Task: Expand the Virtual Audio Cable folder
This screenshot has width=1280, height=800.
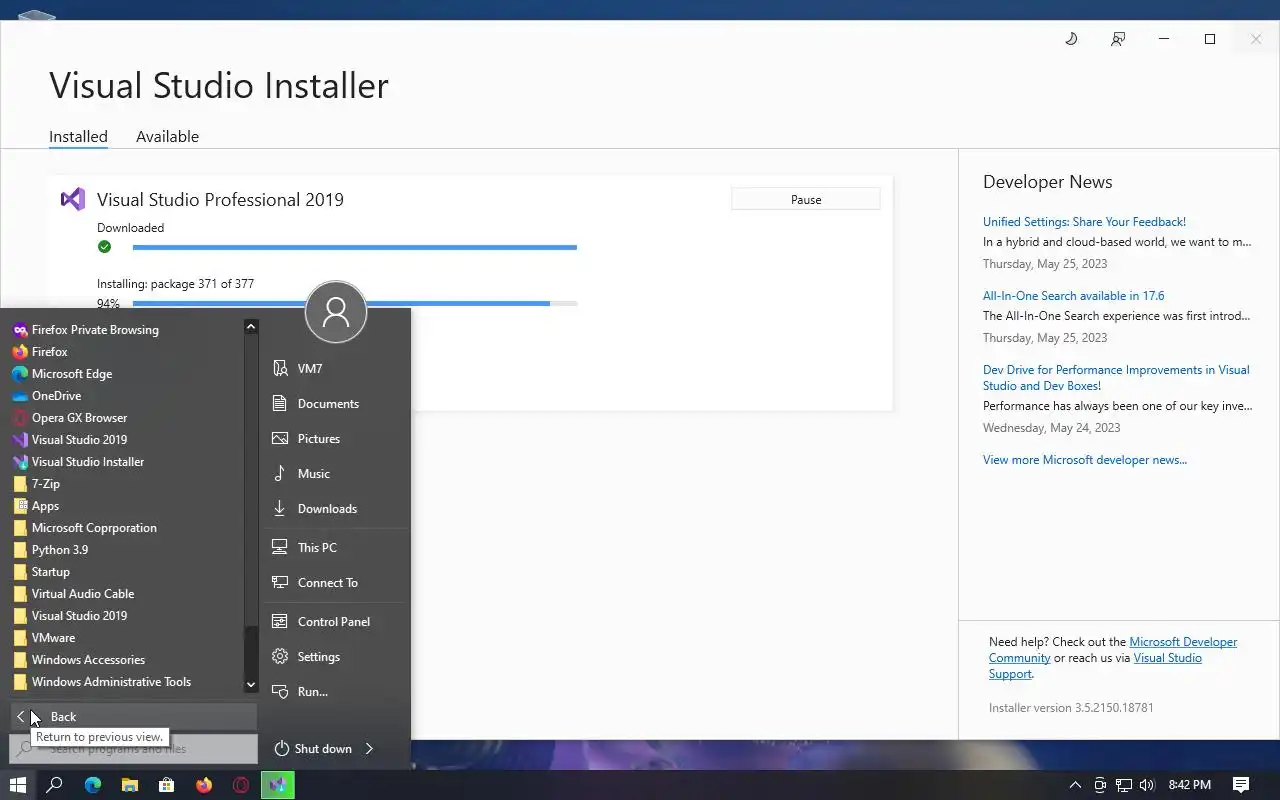Action: point(126,594)
